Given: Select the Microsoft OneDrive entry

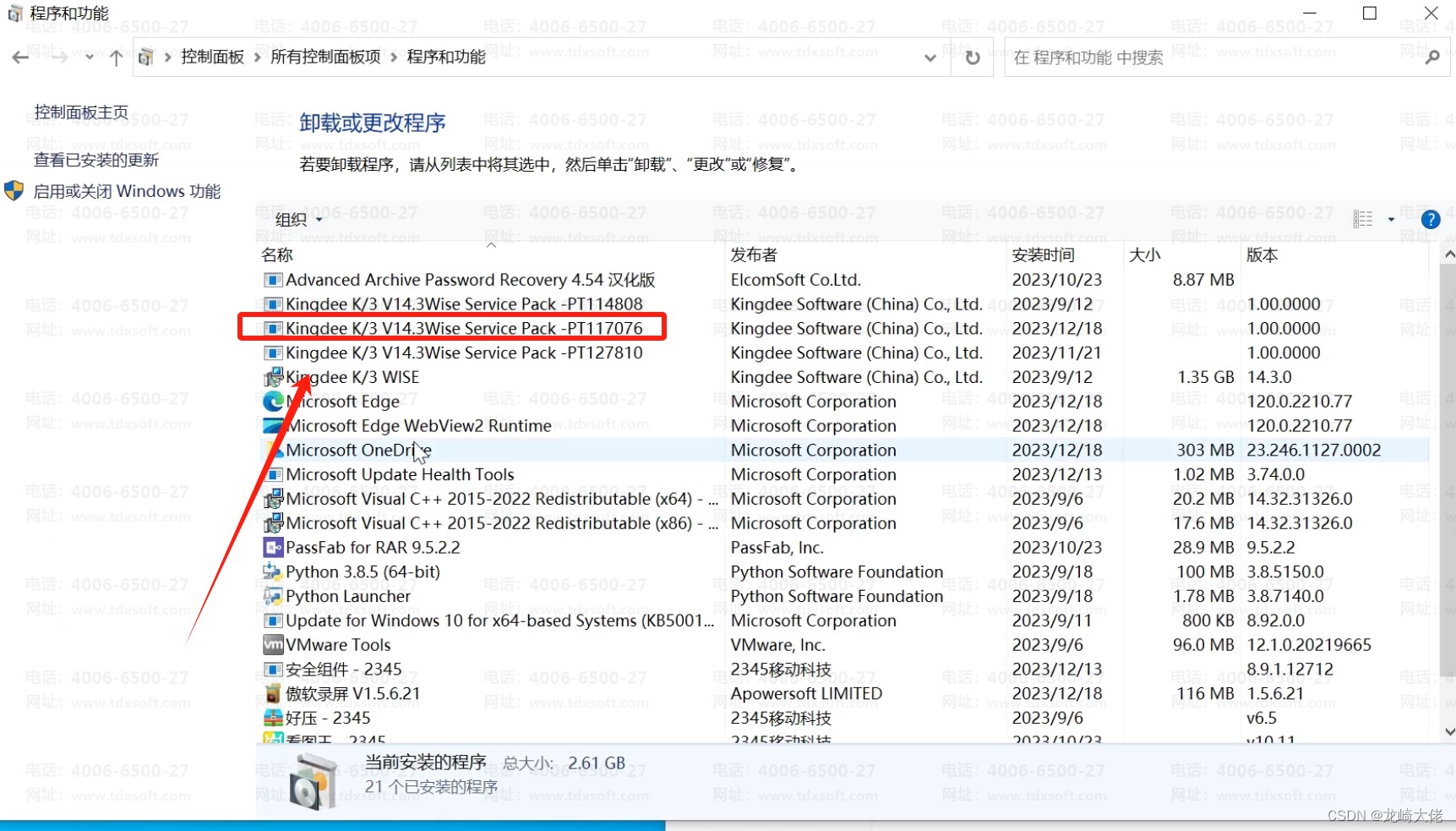Looking at the screenshot, I should click(x=844, y=451).
